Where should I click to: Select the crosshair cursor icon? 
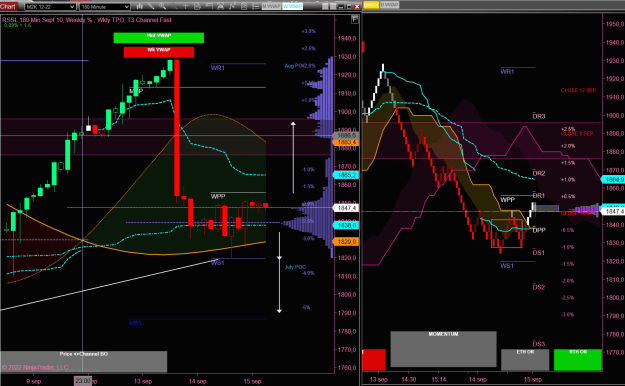(186, 6)
